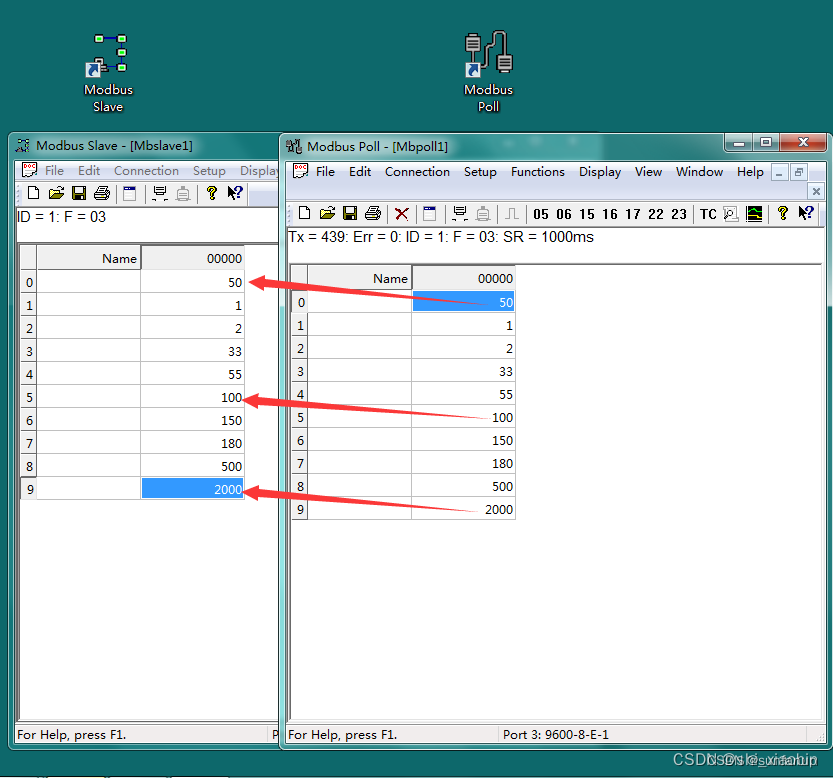Viewport: 833px width, 778px height.
Task: Select value 33 in Modbus Poll row 3
Action: pos(463,371)
